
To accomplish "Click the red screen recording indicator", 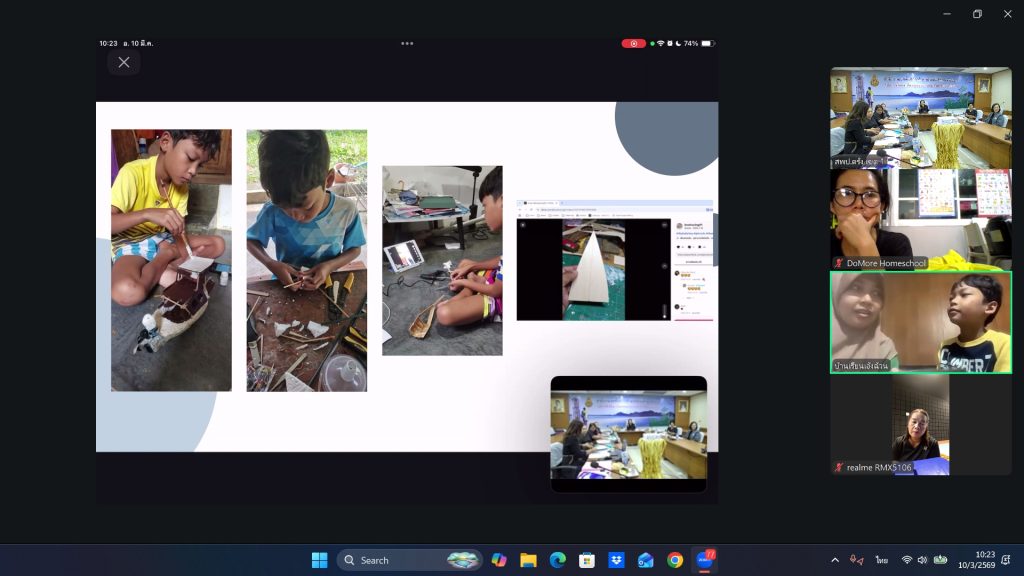I will pyautogui.click(x=633, y=44).
